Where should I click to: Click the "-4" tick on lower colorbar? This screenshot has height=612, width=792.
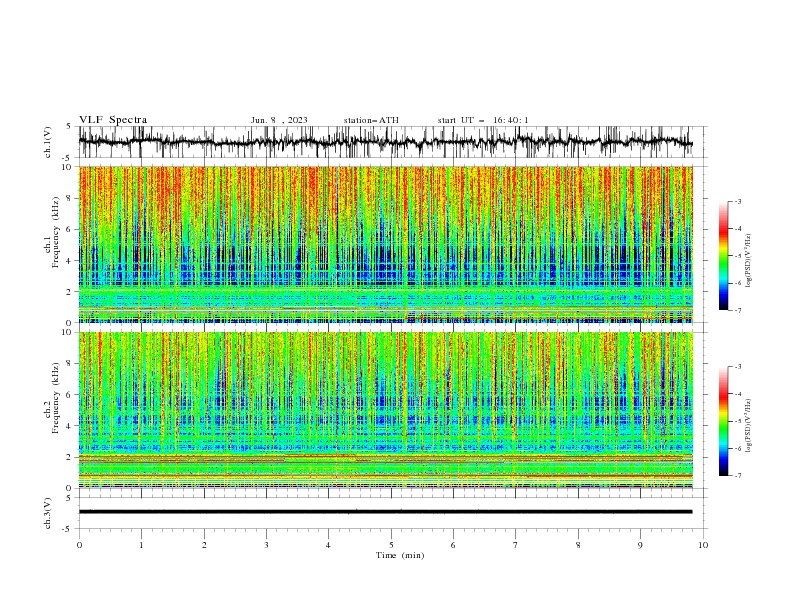coord(737,394)
